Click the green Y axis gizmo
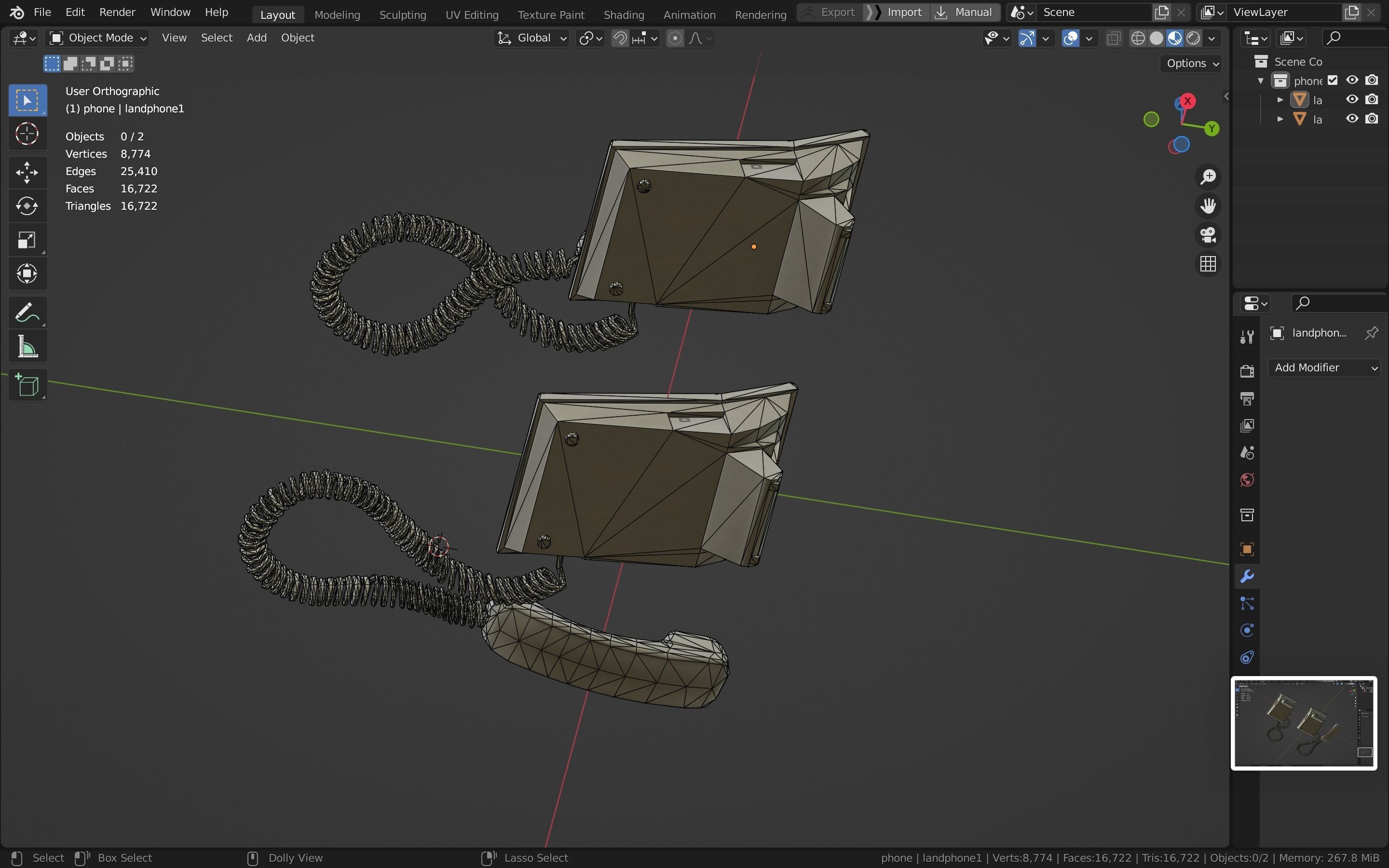Viewport: 1389px width, 868px height. tap(1212, 129)
